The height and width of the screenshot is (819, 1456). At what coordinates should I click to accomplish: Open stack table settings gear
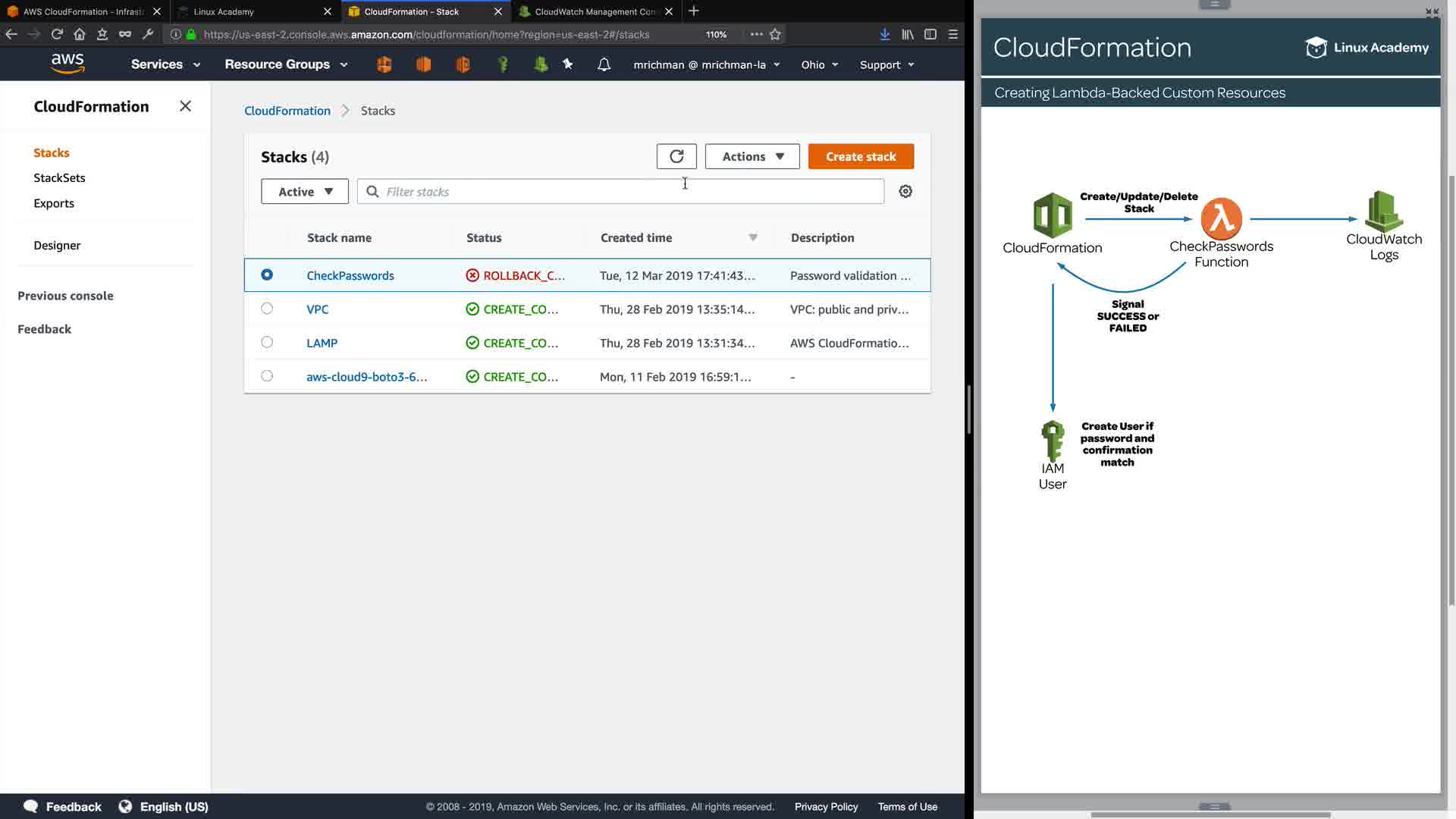pos(905,191)
